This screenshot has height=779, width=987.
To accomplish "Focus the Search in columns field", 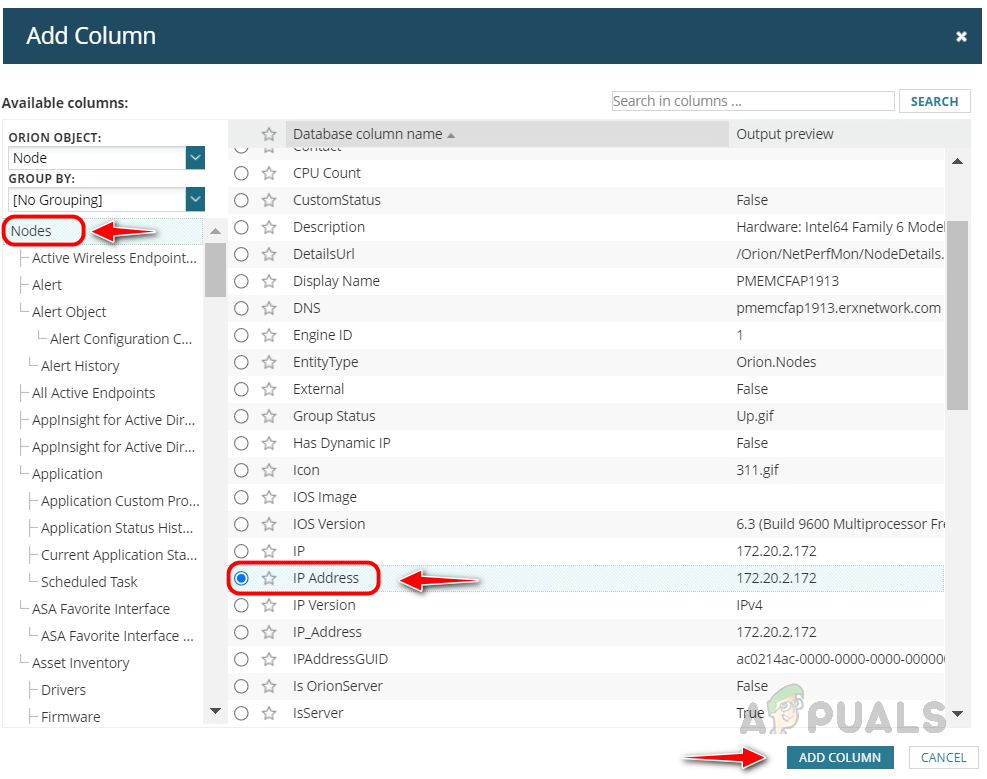I will [753, 101].
